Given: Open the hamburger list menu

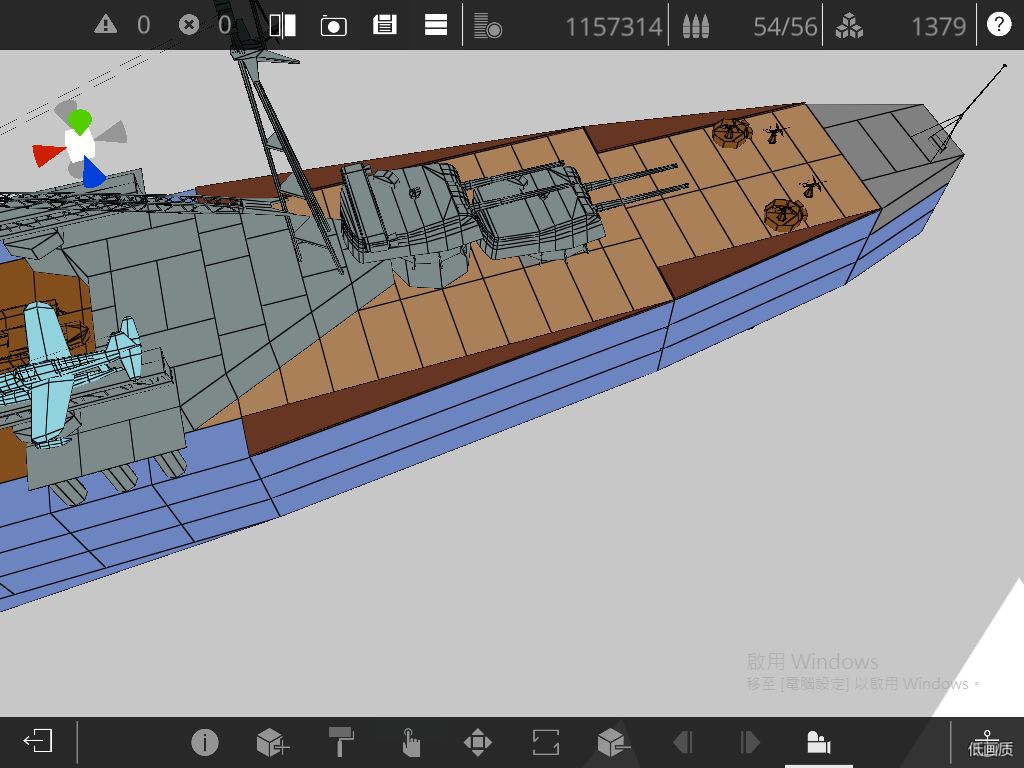Looking at the screenshot, I should coord(436,25).
